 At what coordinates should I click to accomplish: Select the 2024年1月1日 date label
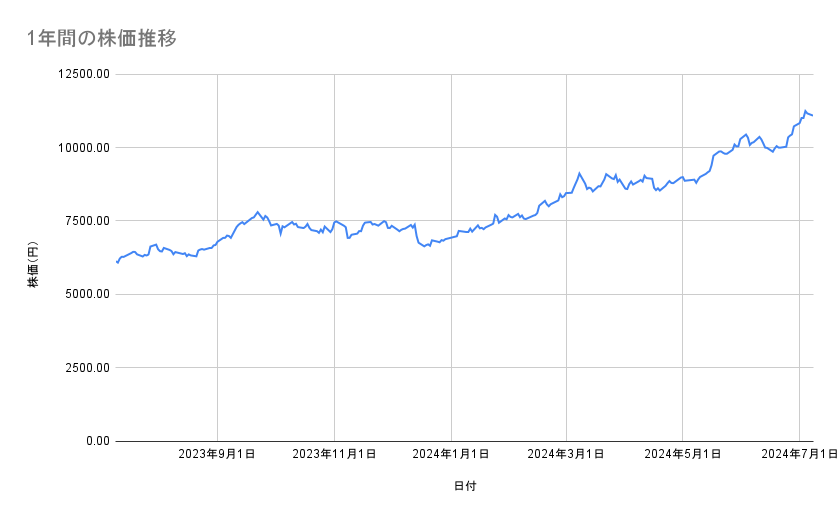point(451,454)
